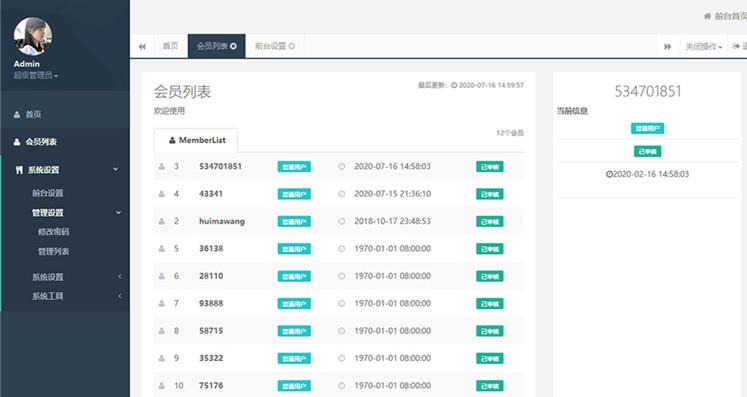
Task: Click member name 534701851 in the list
Action: [x=220, y=166]
